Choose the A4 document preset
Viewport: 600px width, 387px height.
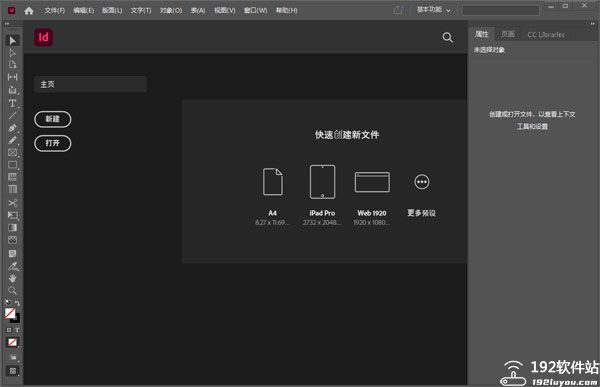[x=272, y=197]
